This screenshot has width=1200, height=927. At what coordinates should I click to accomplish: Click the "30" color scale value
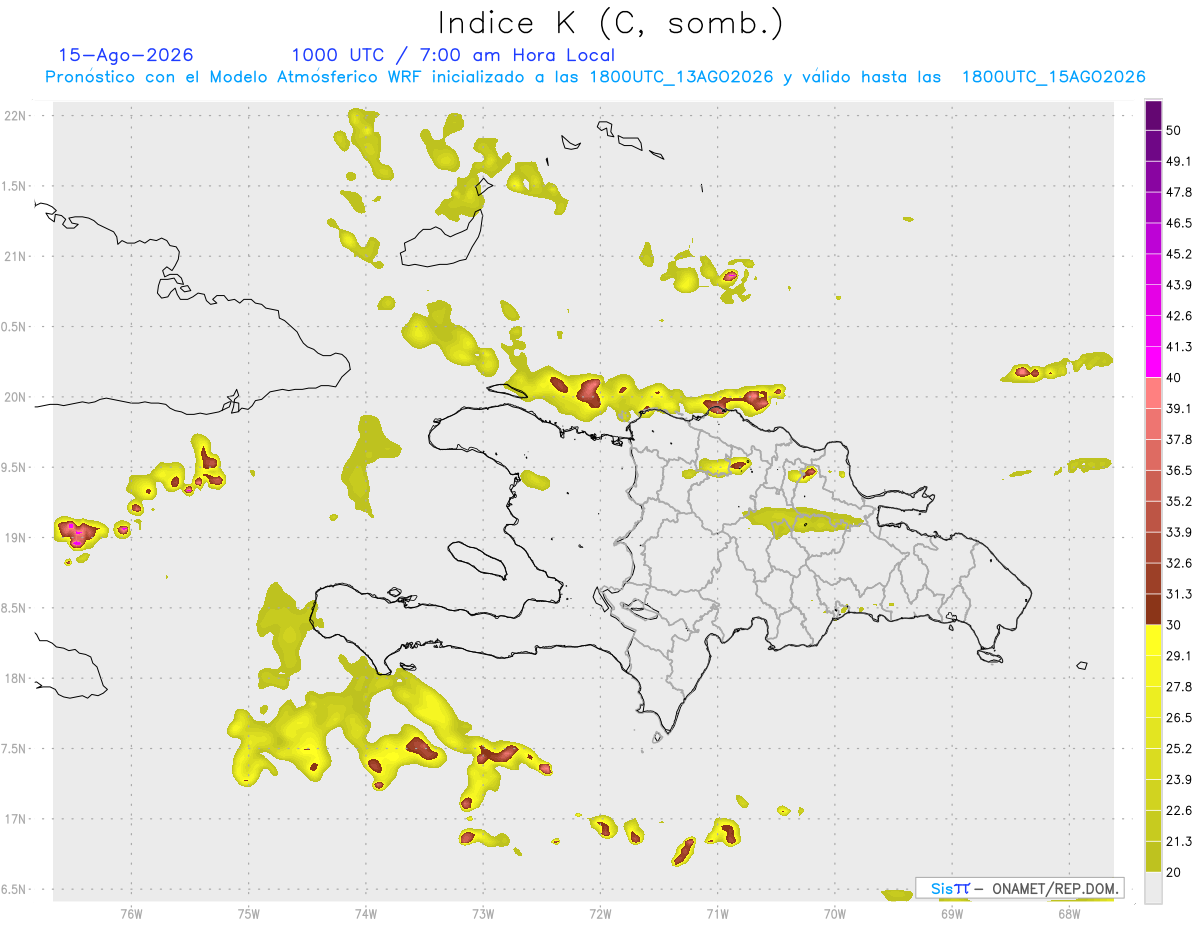pyautogui.click(x=1174, y=625)
